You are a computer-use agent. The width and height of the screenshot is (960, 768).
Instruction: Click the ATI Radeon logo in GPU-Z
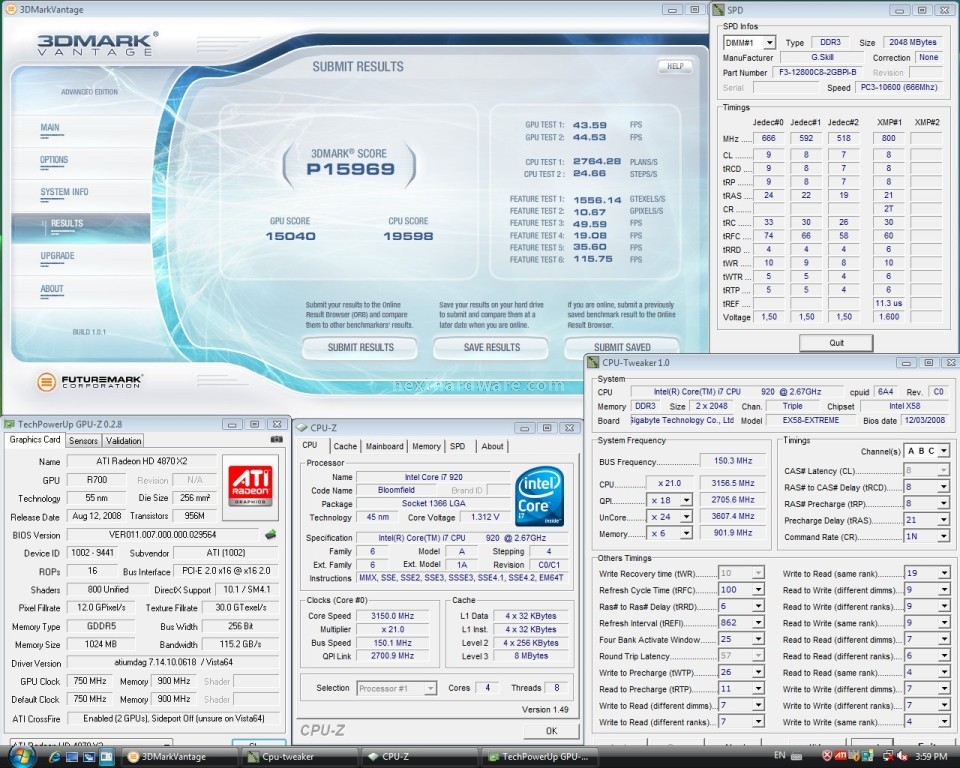pyautogui.click(x=250, y=486)
